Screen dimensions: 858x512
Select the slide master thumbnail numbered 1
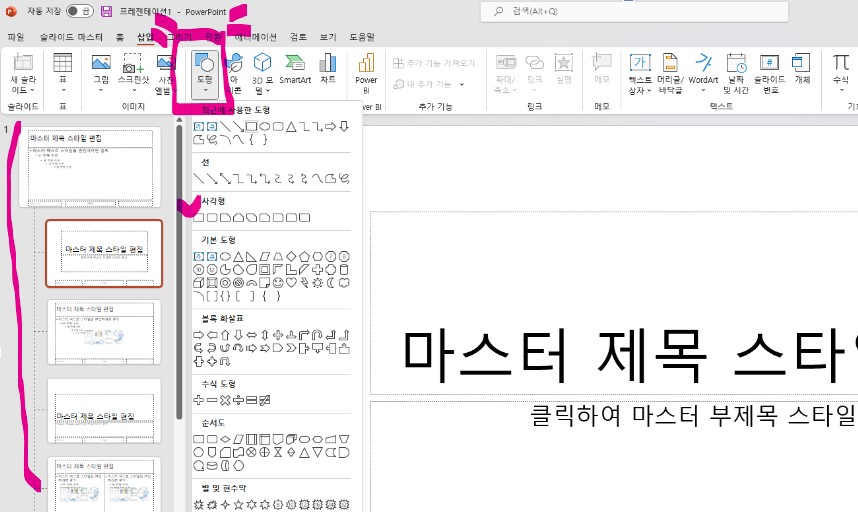[x=90, y=167]
